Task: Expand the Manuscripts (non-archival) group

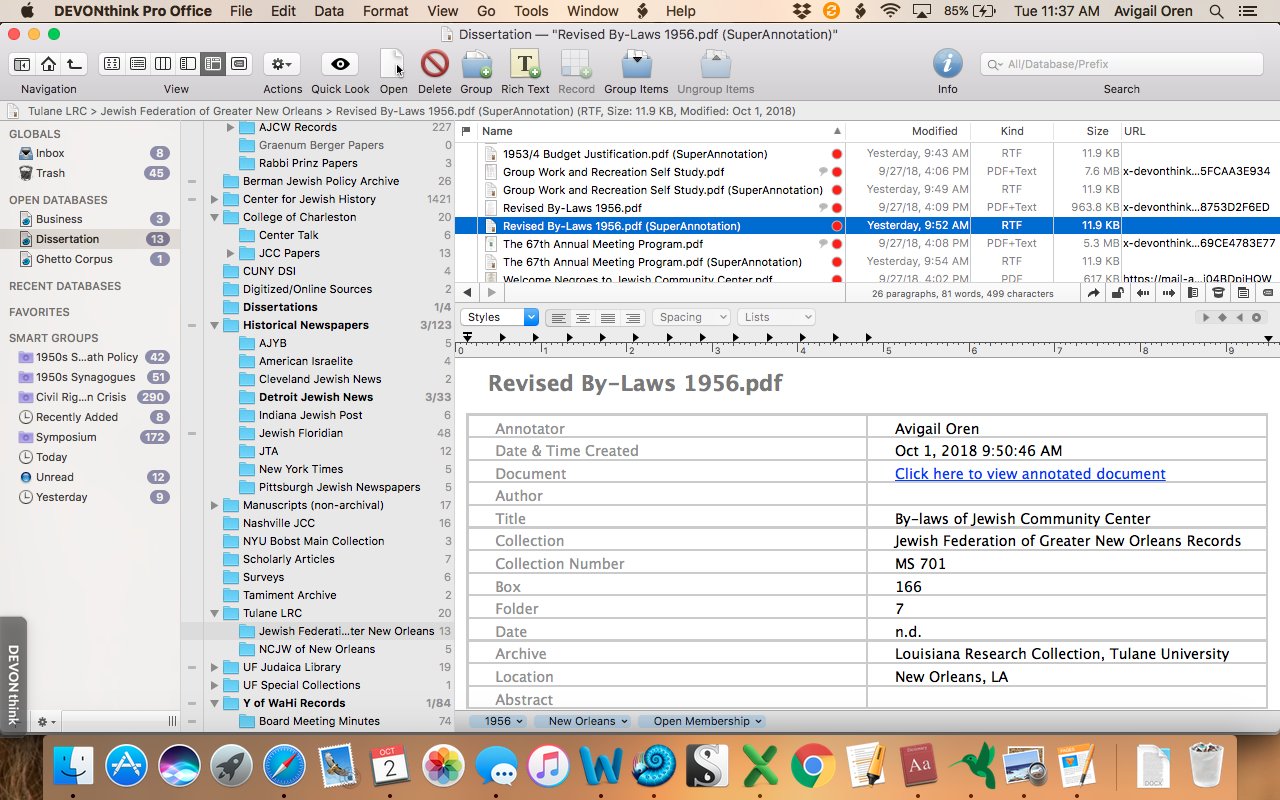Action: (x=215, y=505)
